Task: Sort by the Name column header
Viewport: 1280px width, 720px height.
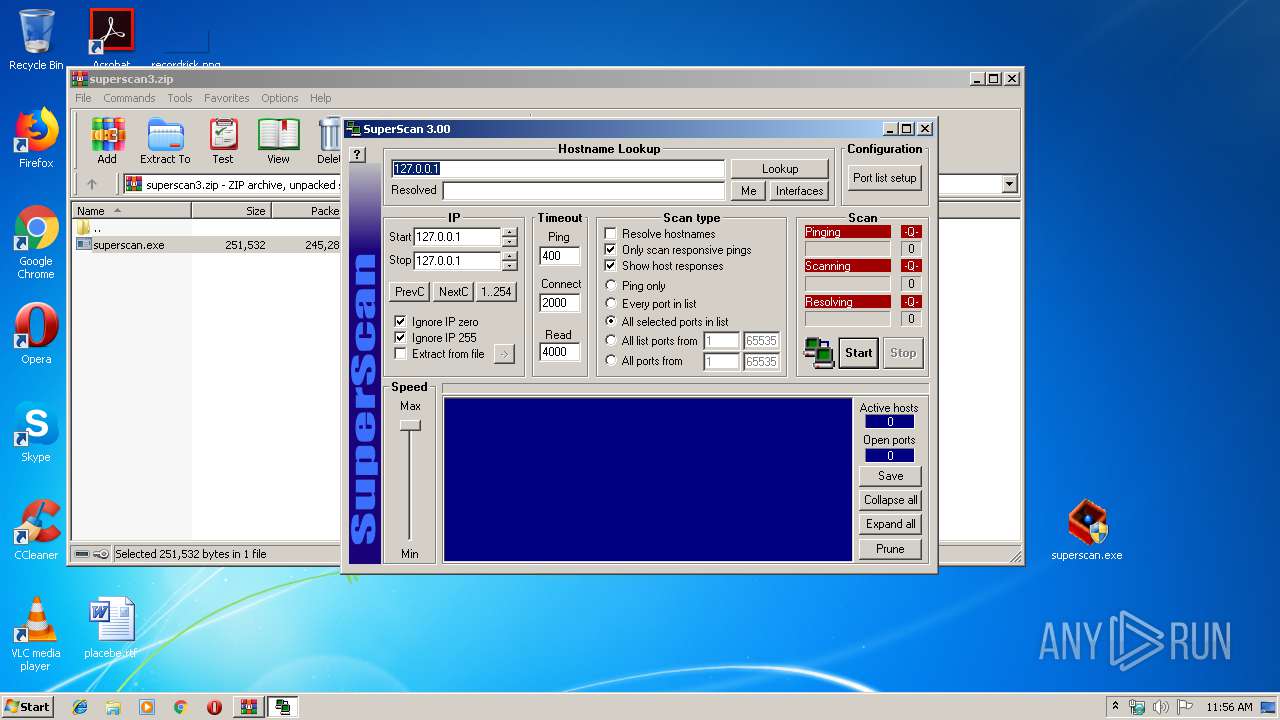Action: tap(132, 211)
